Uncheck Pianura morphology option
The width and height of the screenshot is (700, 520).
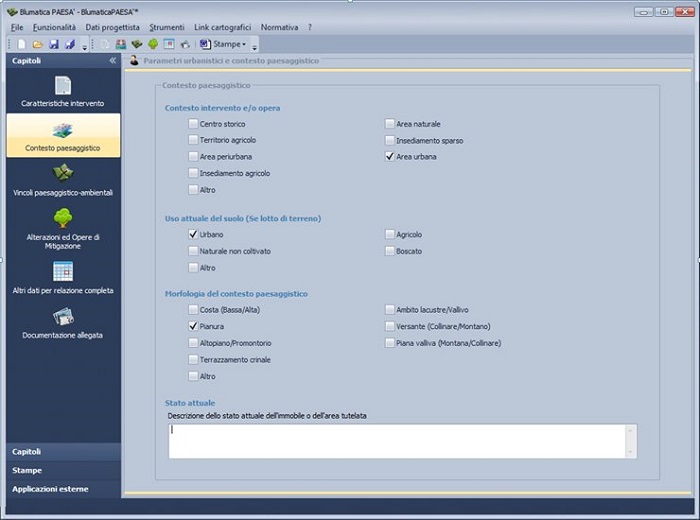[x=193, y=326]
